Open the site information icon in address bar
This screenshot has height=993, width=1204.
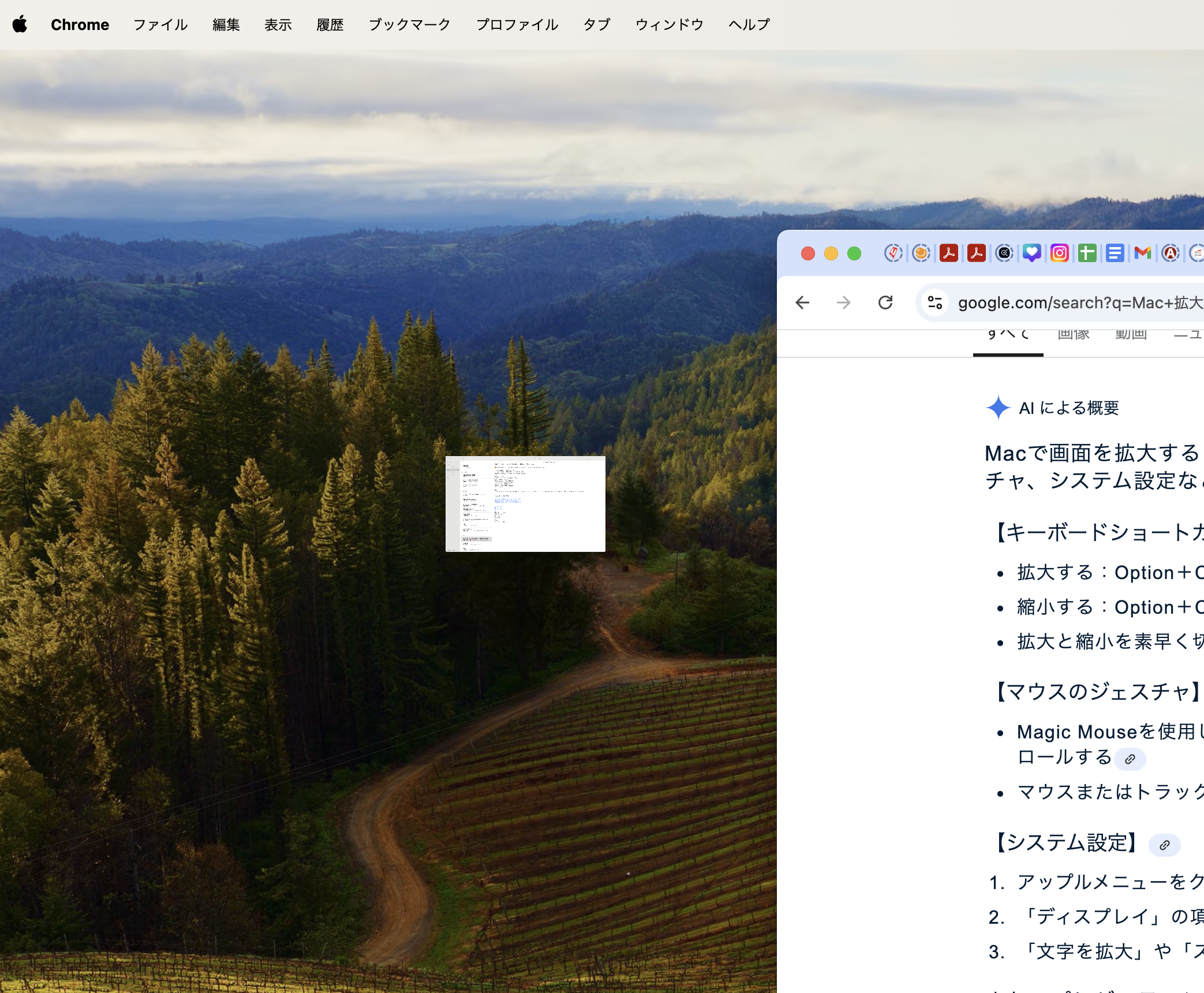coord(934,303)
